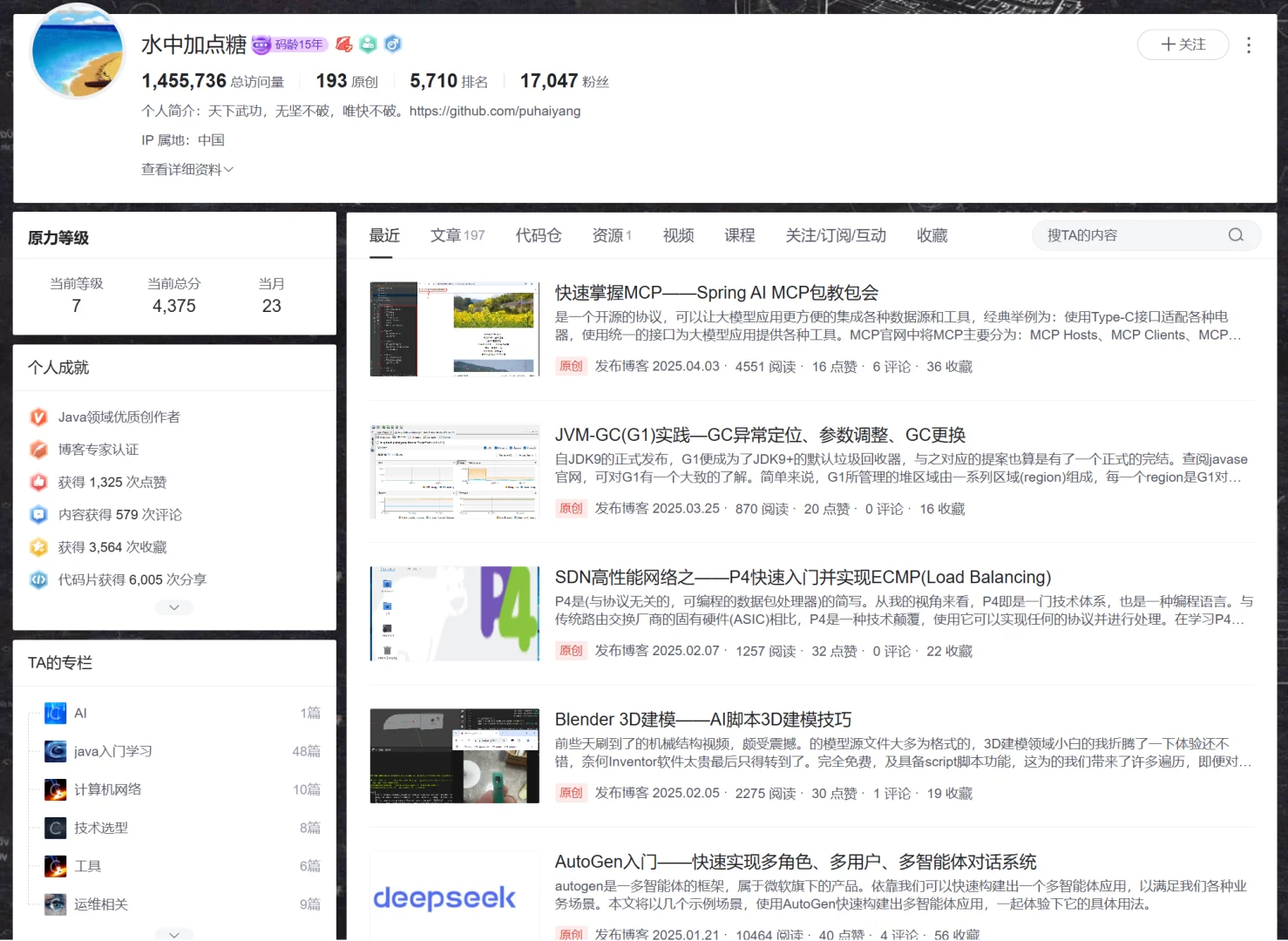The image size is (1288, 941).
Task: Click the likes badge showing 1,325 点赞
Action: 38,482
